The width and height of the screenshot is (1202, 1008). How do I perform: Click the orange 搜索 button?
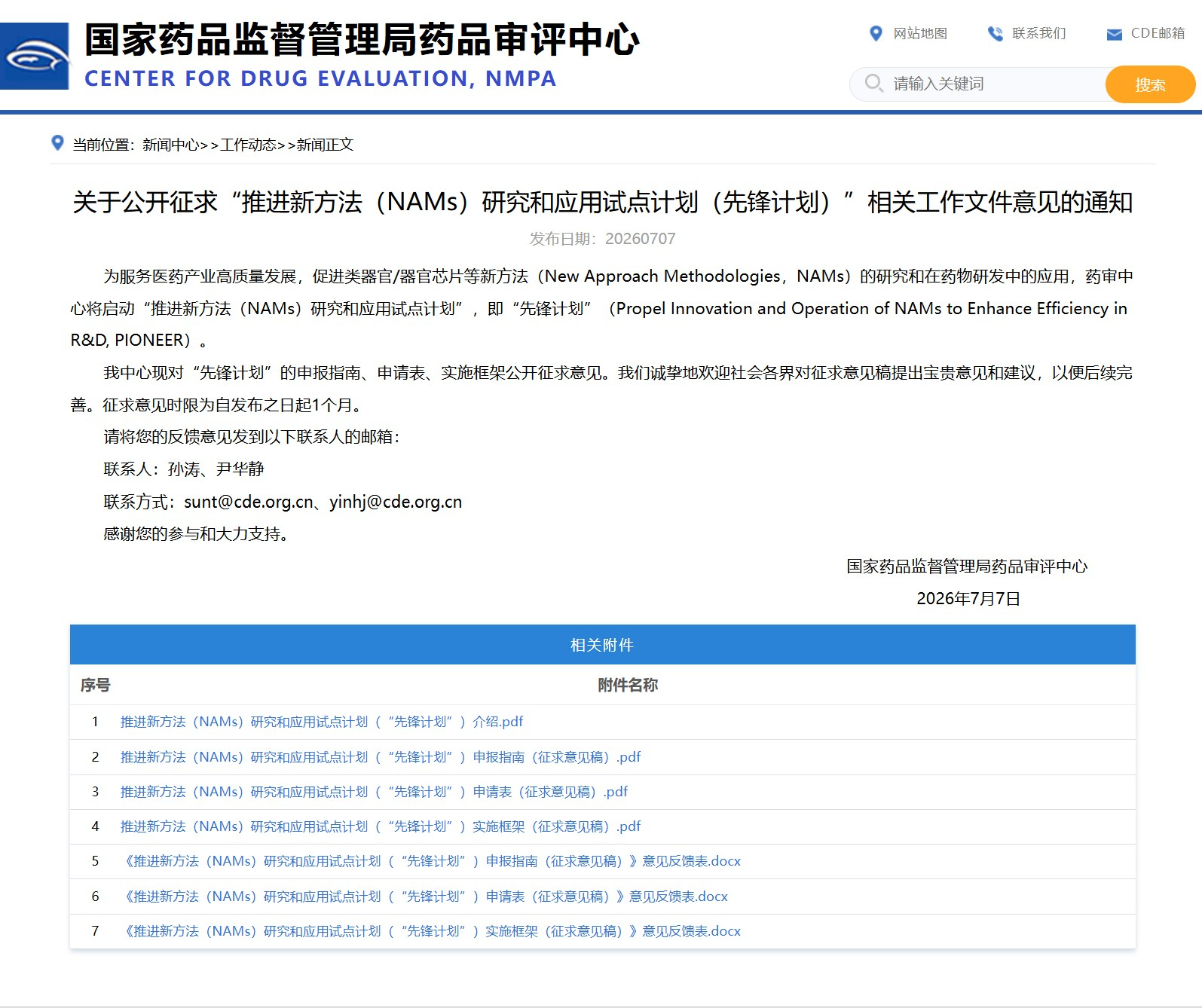tap(1150, 84)
